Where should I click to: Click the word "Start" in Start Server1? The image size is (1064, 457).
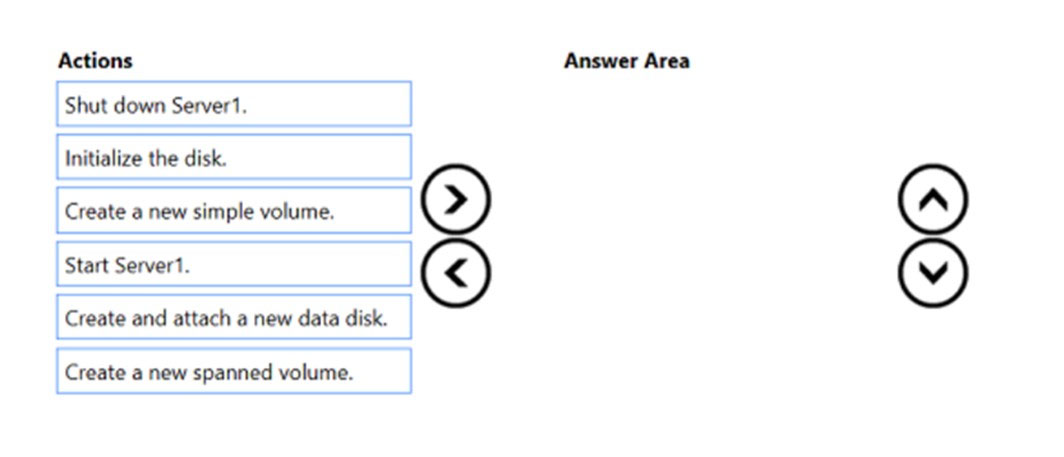pyautogui.click(x=85, y=265)
